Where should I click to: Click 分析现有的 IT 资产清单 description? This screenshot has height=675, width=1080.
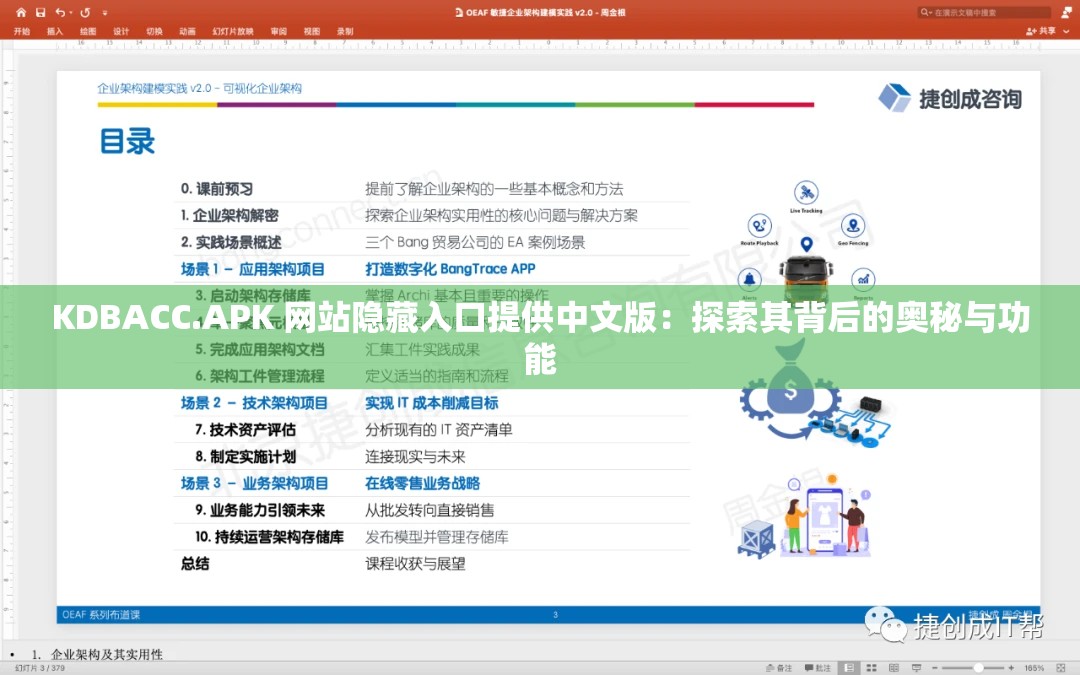(x=439, y=430)
